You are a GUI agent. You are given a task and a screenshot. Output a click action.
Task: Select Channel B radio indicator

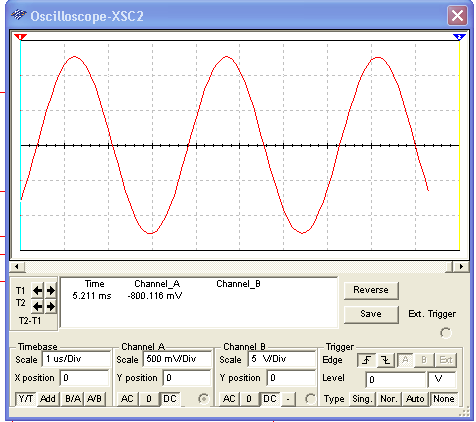click(x=310, y=399)
